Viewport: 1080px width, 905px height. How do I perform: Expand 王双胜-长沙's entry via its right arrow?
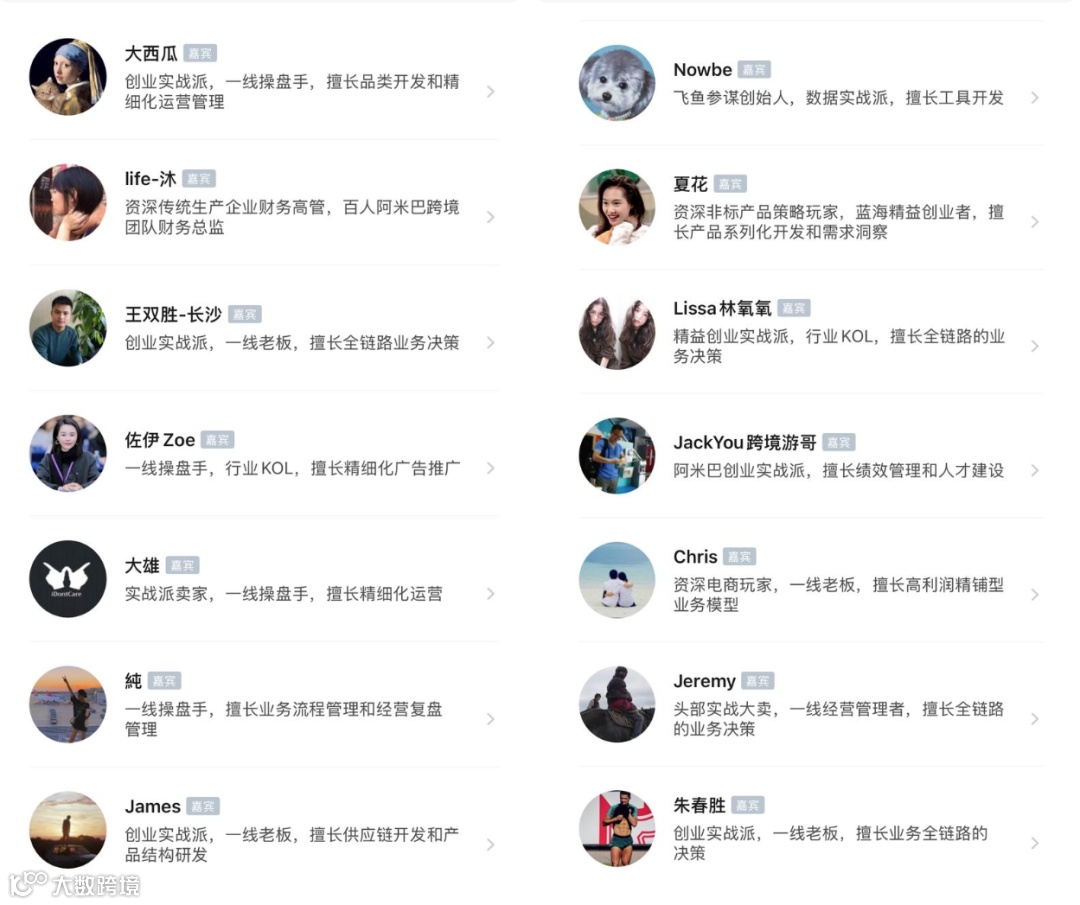tap(490, 342)
